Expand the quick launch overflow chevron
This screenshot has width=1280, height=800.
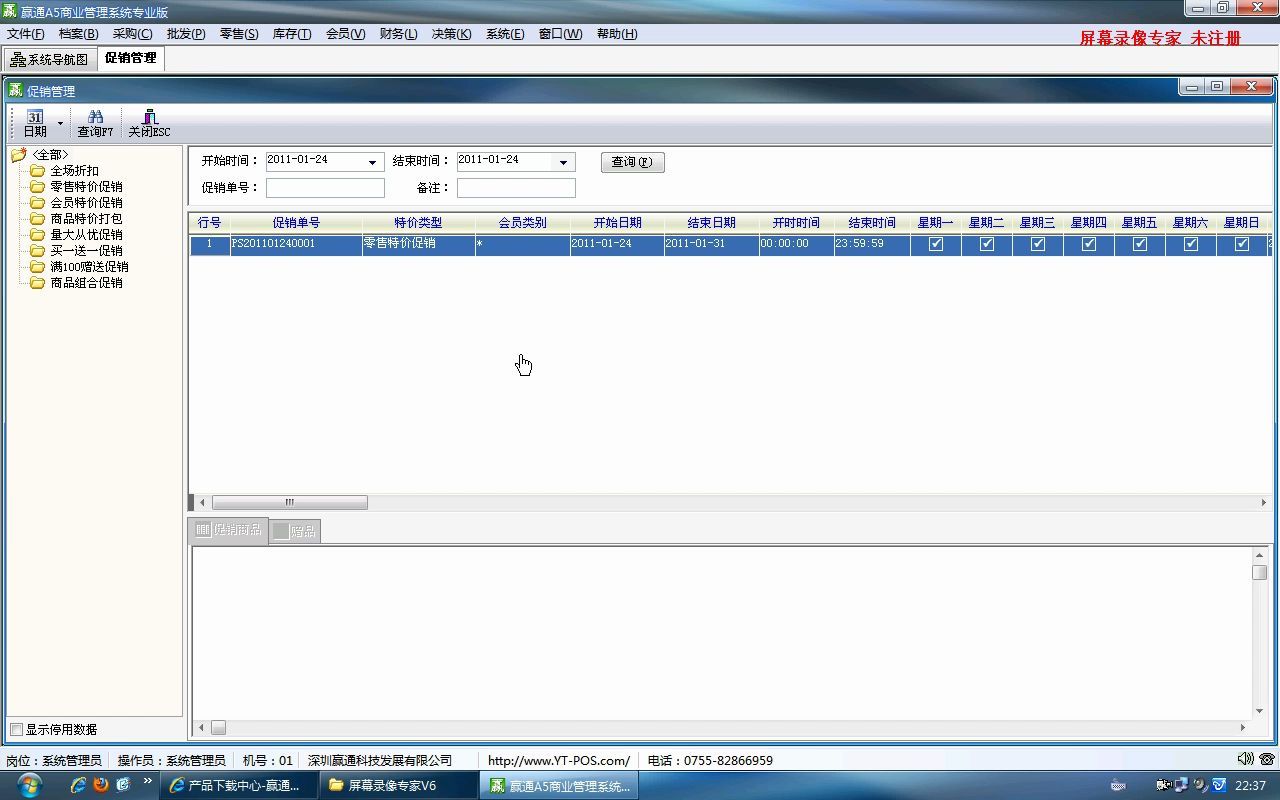coord(148,781)
